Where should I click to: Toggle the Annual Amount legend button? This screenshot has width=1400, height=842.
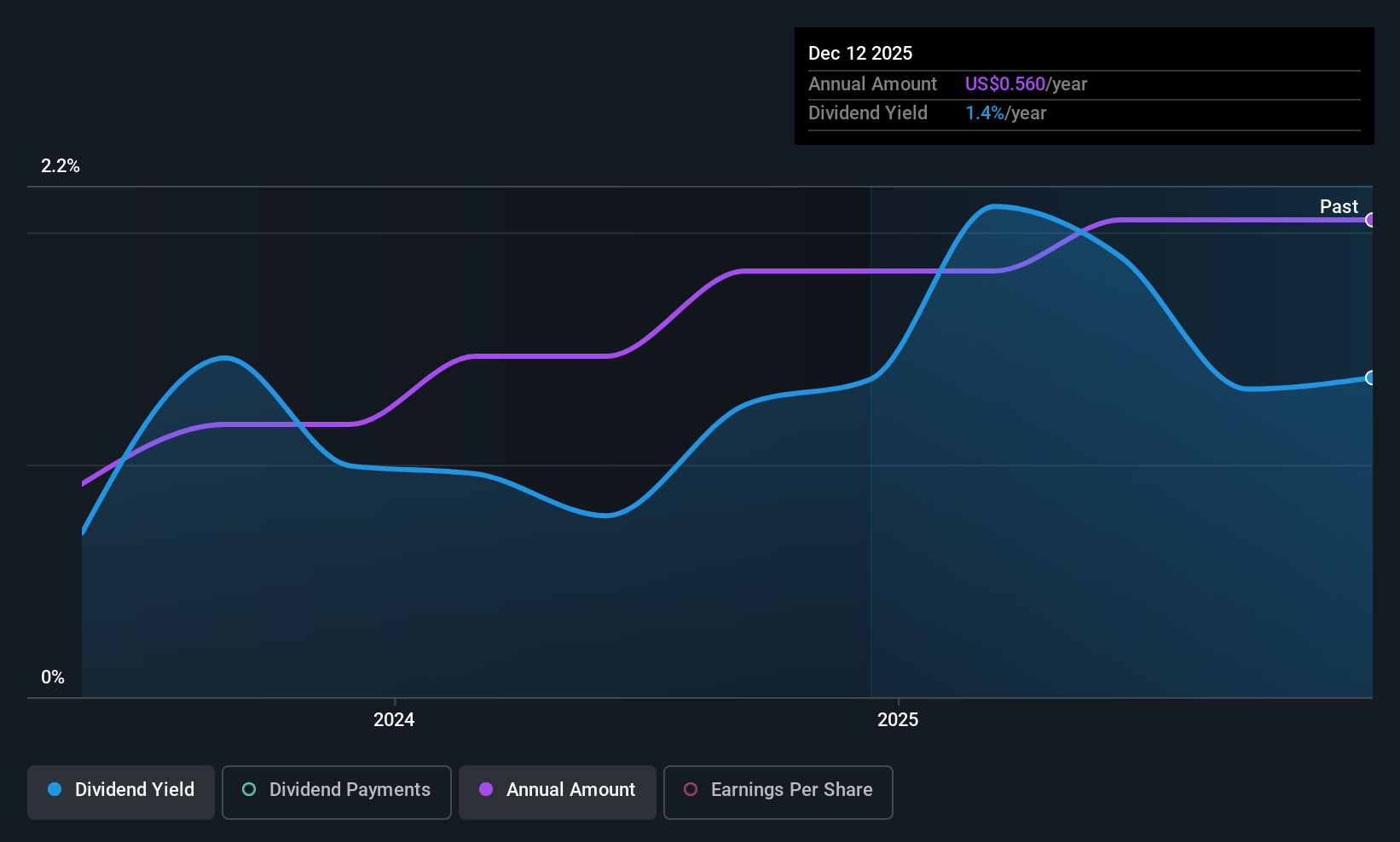558,792
